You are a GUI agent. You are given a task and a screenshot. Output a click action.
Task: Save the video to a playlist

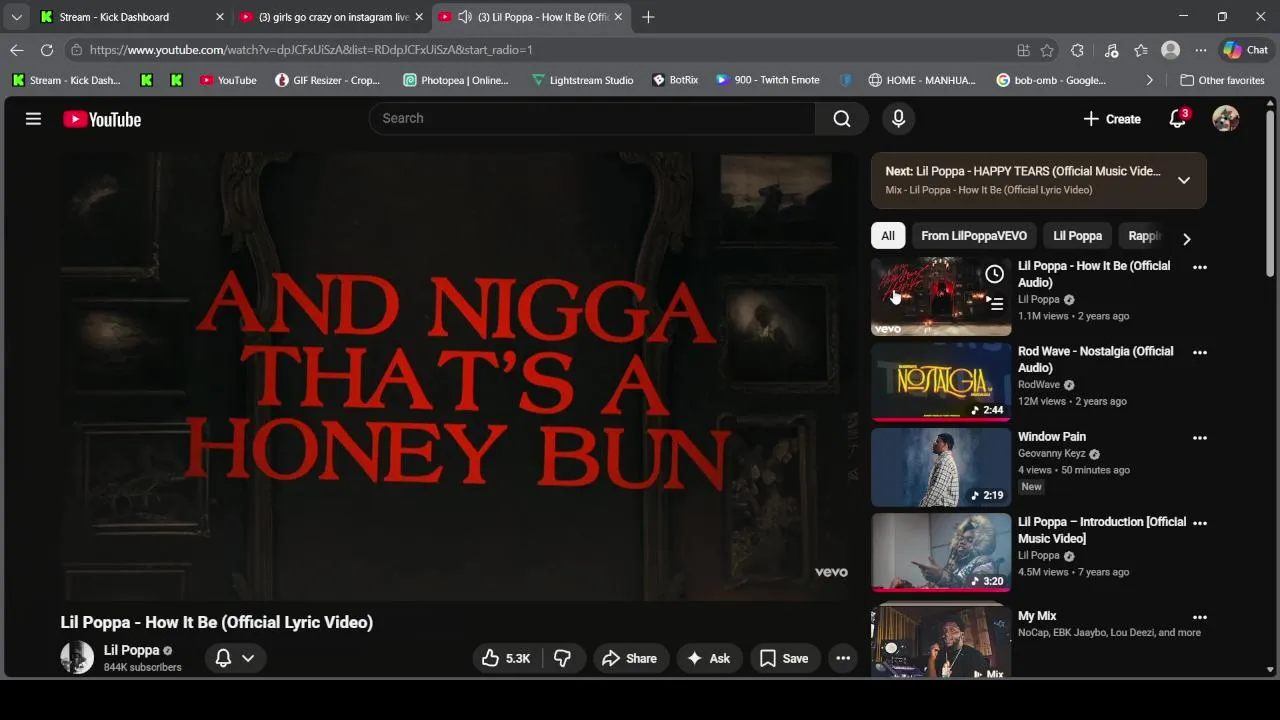click(x=784, y=658)
